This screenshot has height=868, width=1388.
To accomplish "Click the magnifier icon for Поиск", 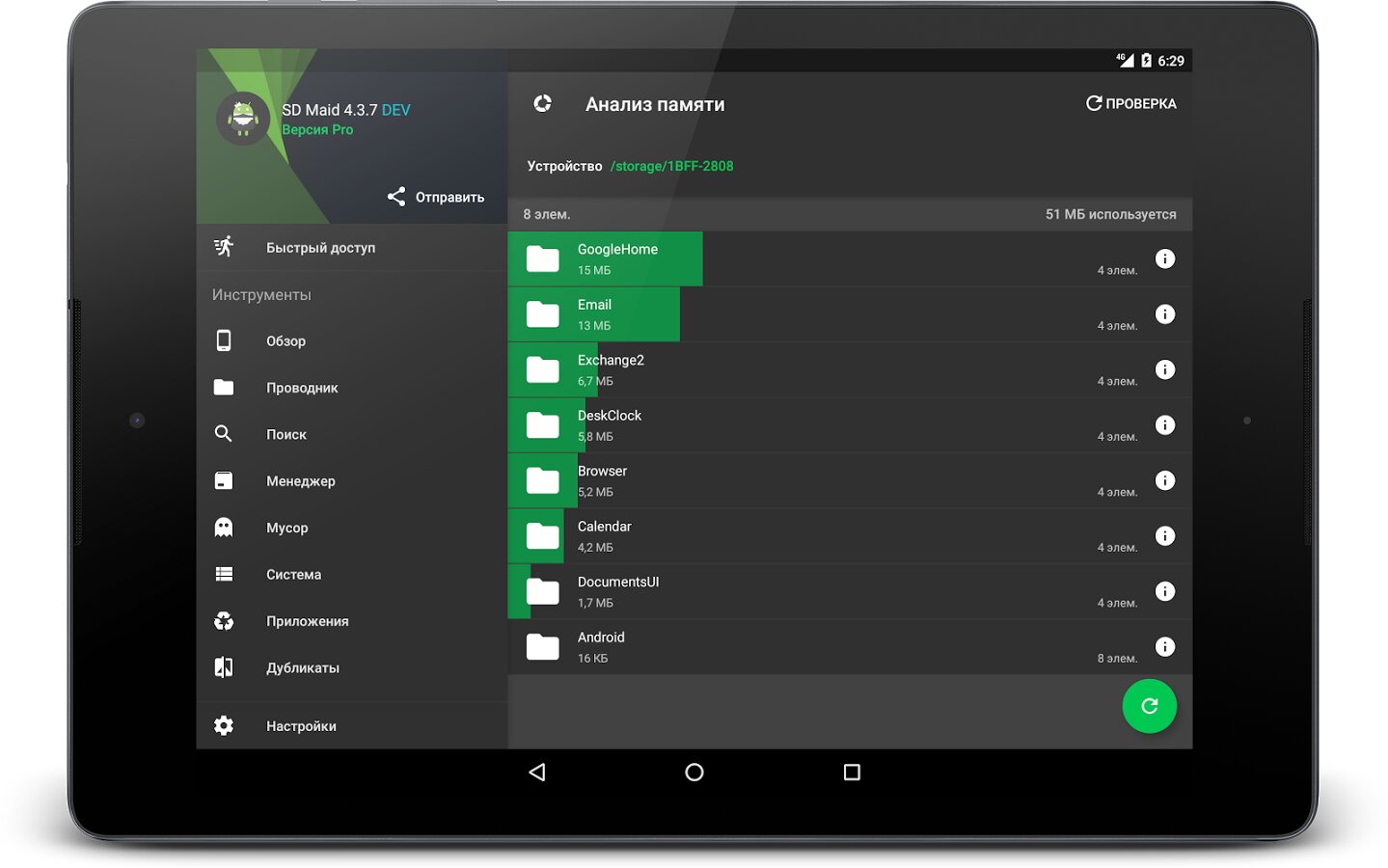I will pyautogui.click(x=224, y=434).
